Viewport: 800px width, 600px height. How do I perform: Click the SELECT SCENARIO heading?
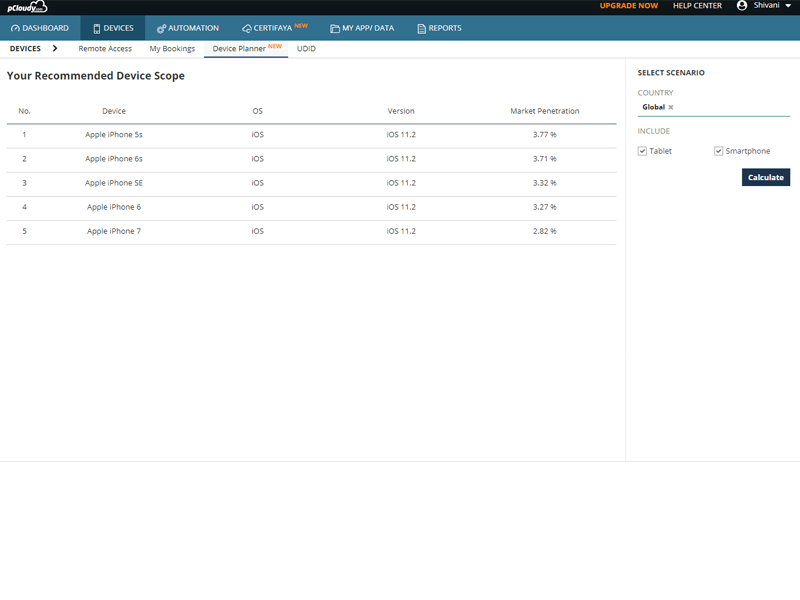coord(671,72)
